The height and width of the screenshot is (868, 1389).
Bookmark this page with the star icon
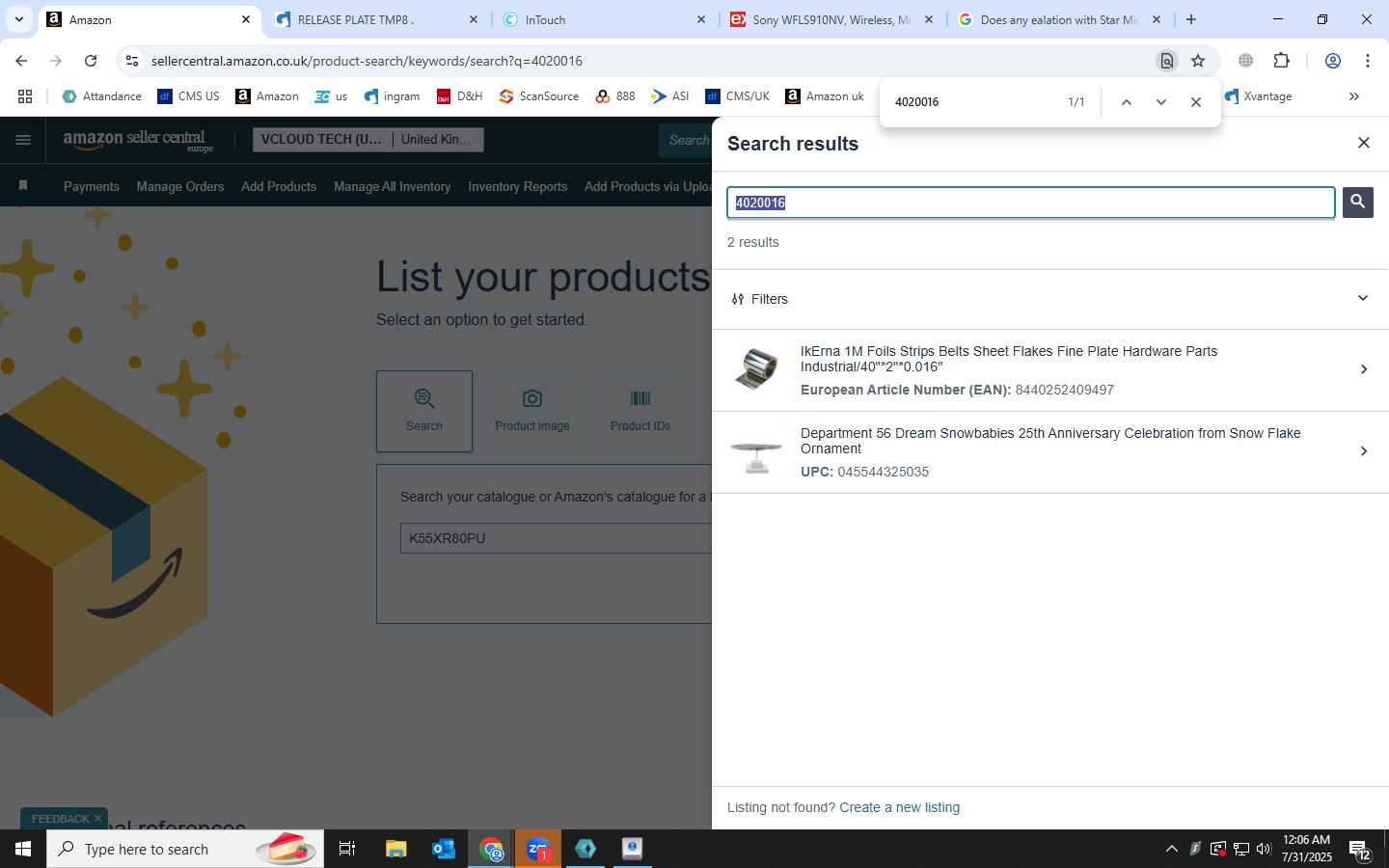click(1198, 61)
